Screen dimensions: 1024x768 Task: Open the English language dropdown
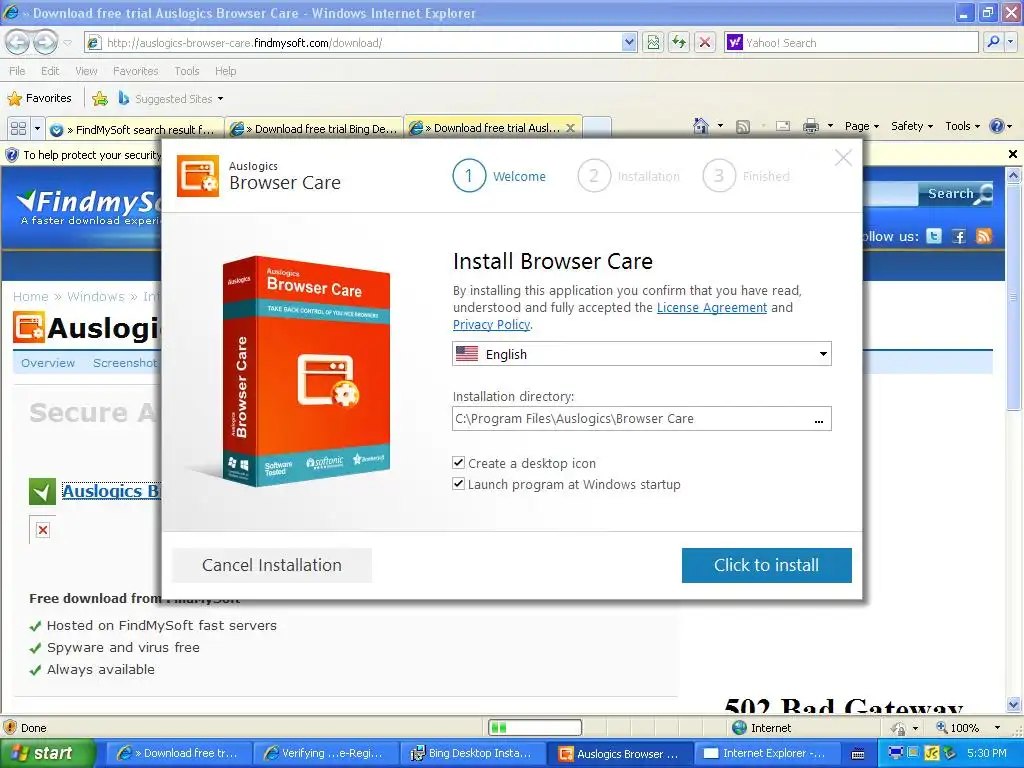tap(641, 354)
